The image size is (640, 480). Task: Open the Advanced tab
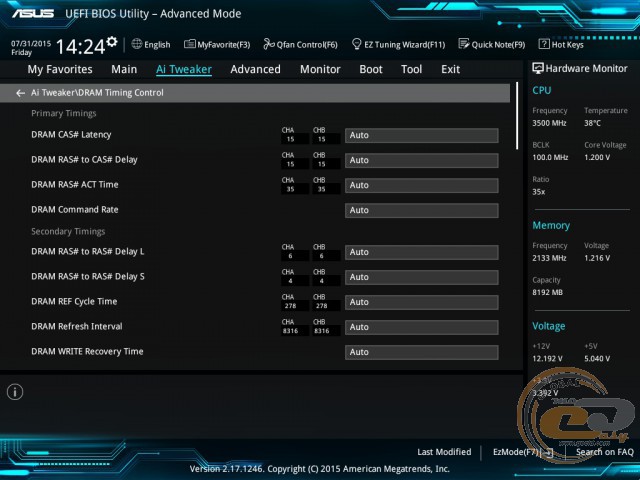click(x=255, y=69)
